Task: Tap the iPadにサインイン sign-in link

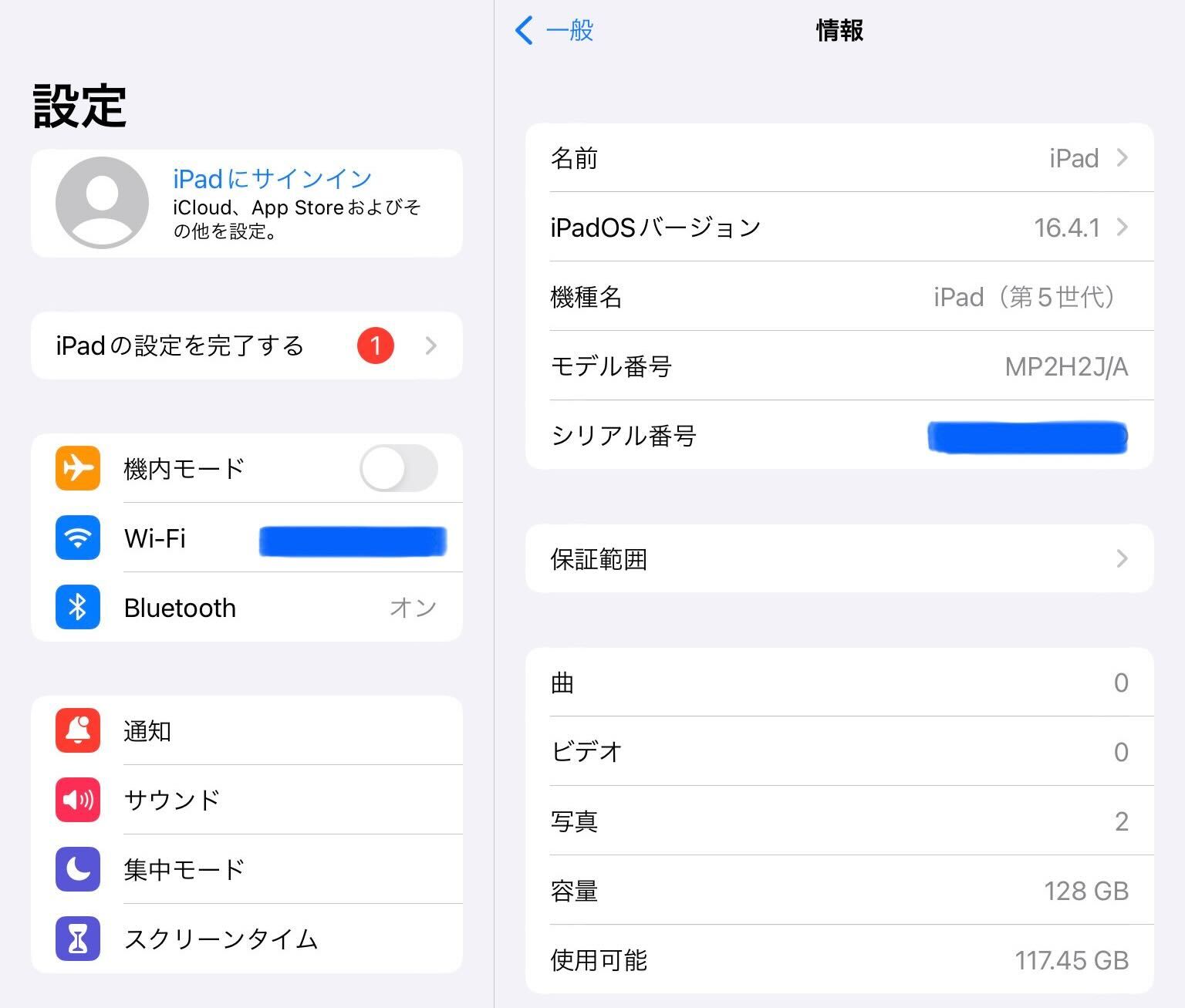Action: point(272,179)
